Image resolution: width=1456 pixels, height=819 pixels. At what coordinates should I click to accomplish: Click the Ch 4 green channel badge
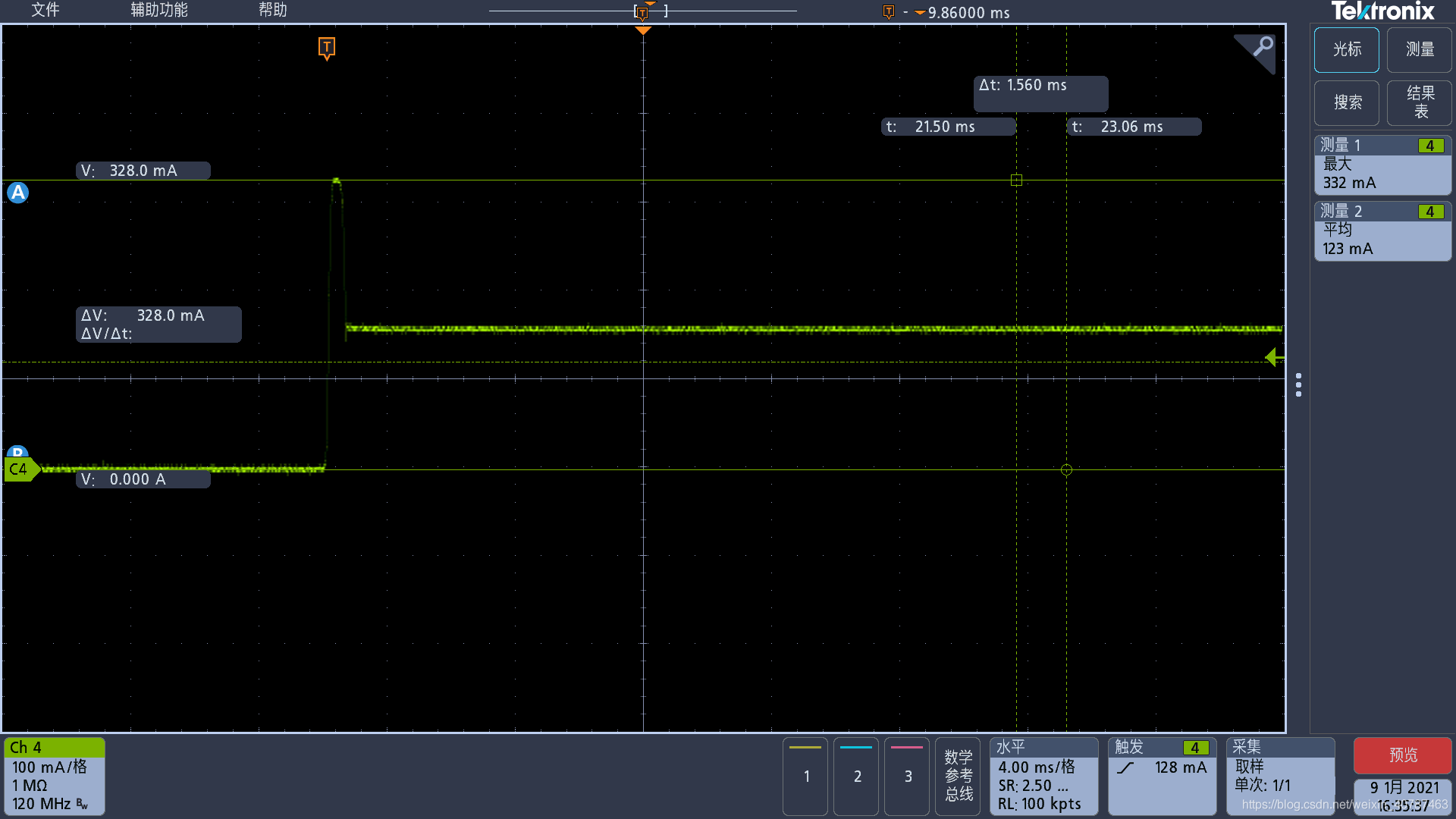pyautogui.click(x=54, y=775)
